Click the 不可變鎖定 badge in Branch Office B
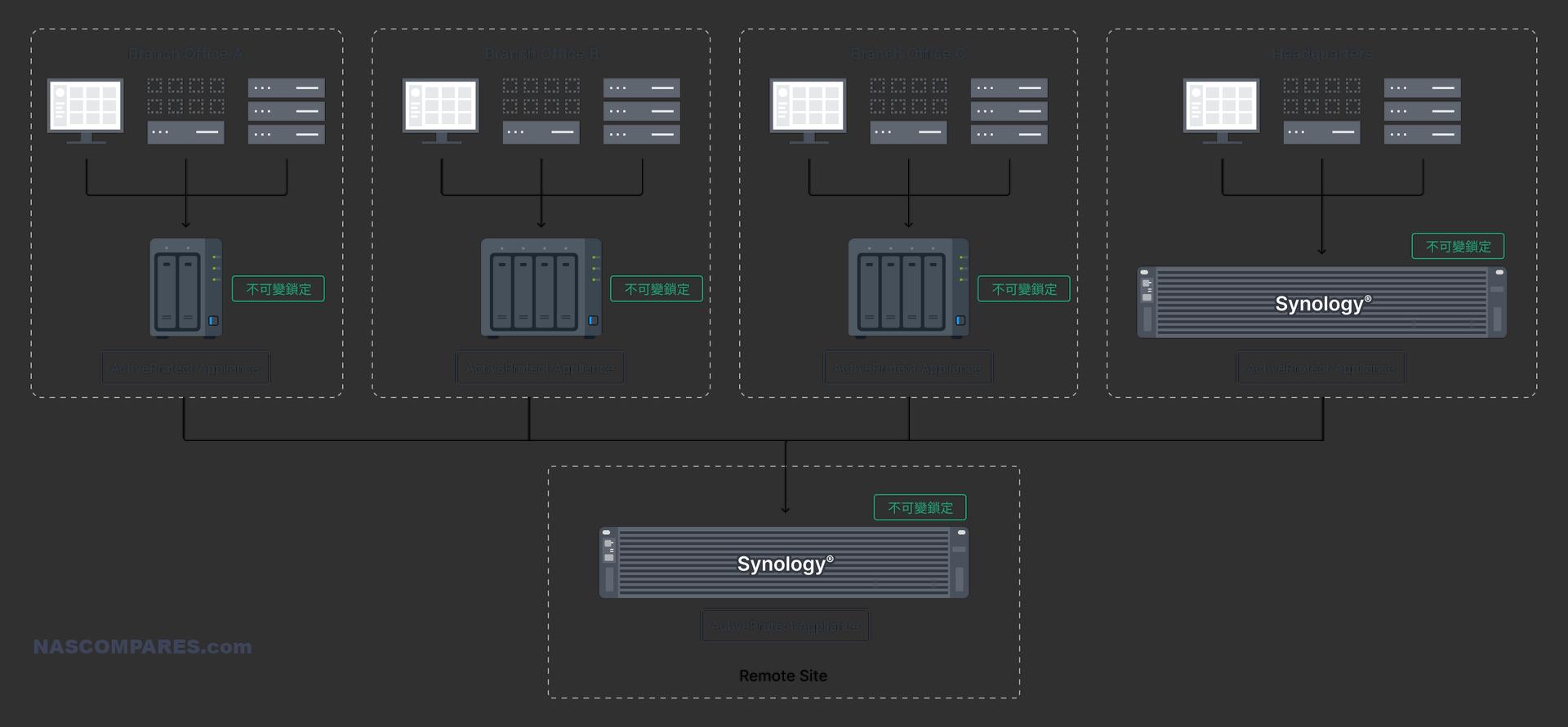 click(x=657, y=289)
